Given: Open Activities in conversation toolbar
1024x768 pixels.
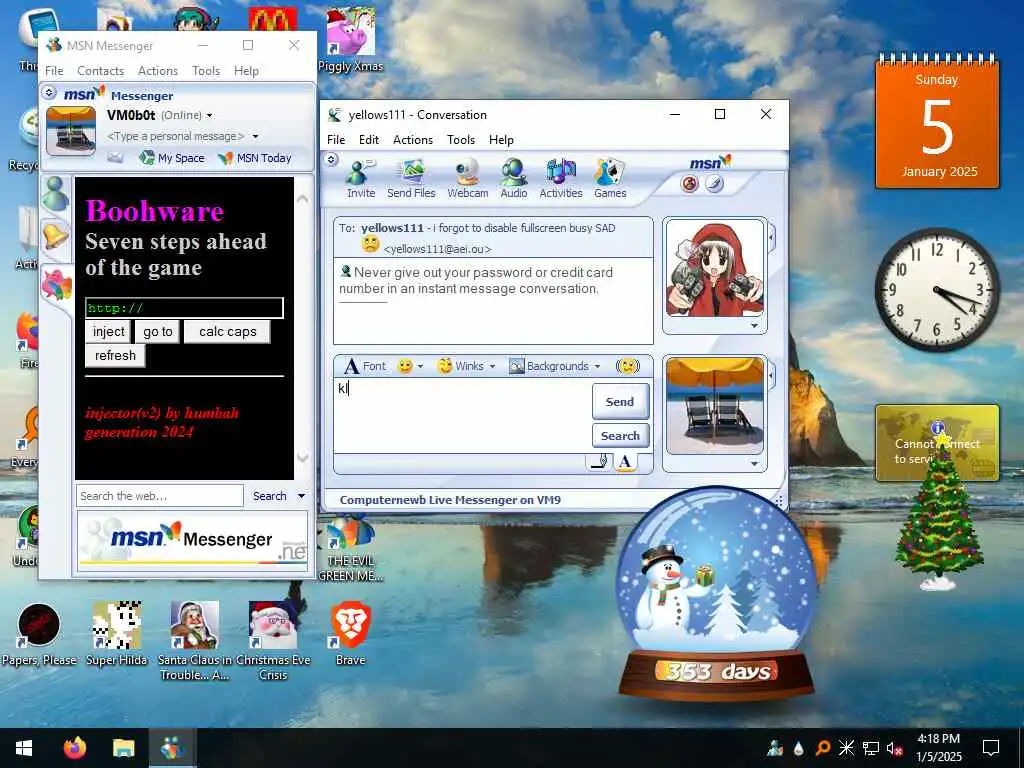Looking at the screenshot, I should click(x=560, y=178).
